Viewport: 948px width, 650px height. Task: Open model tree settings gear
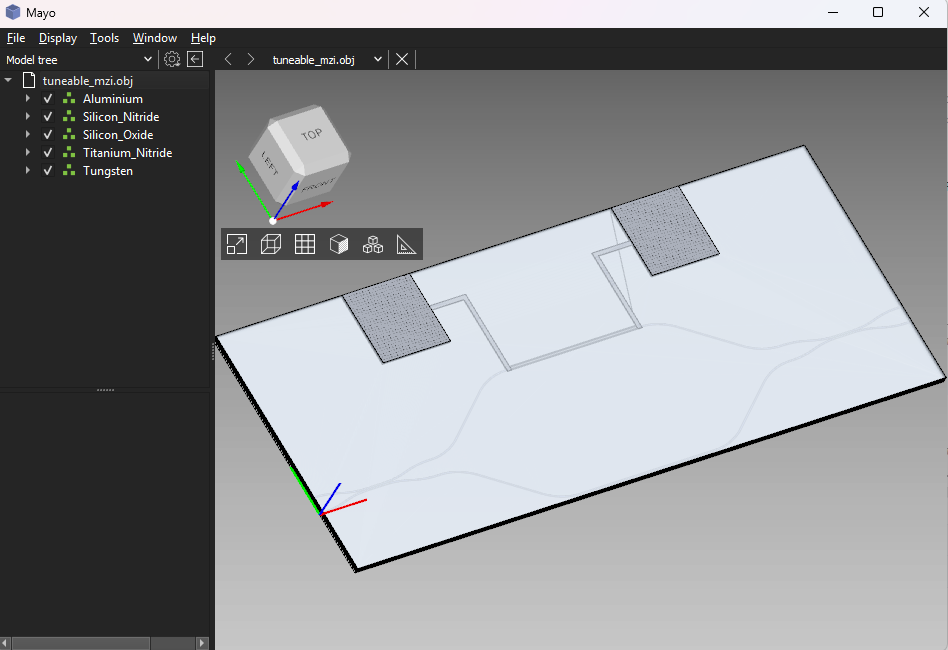[172, 59]
